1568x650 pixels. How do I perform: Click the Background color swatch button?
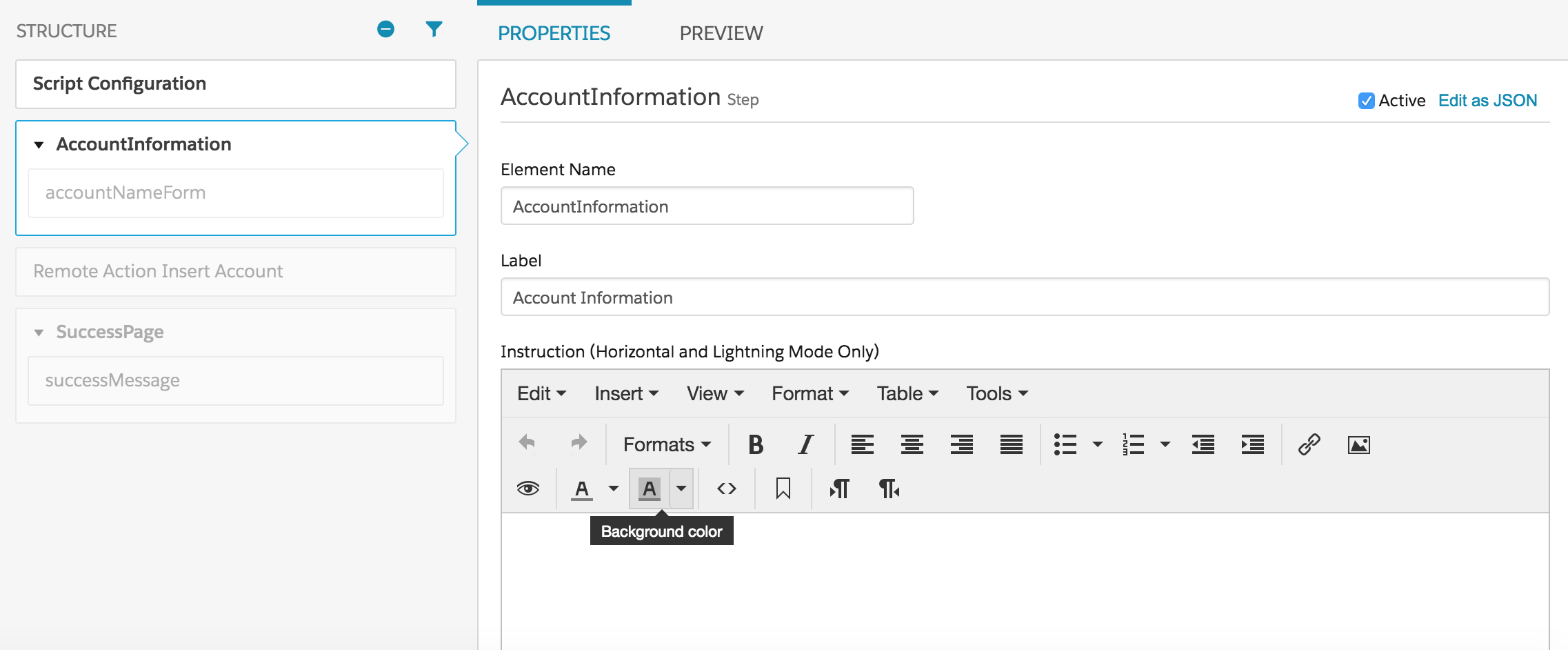(649, 489)
